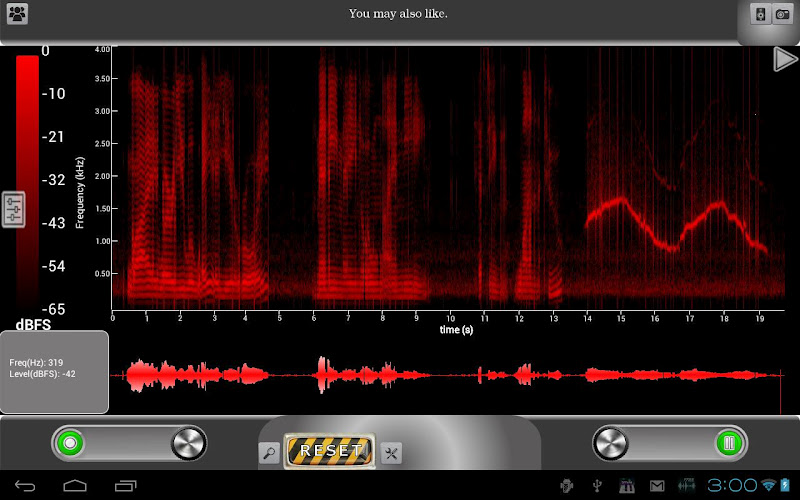Click the 10 tick on the time axis
The height and width of the screenshot is (500, 800).
(x=451, y=318)
